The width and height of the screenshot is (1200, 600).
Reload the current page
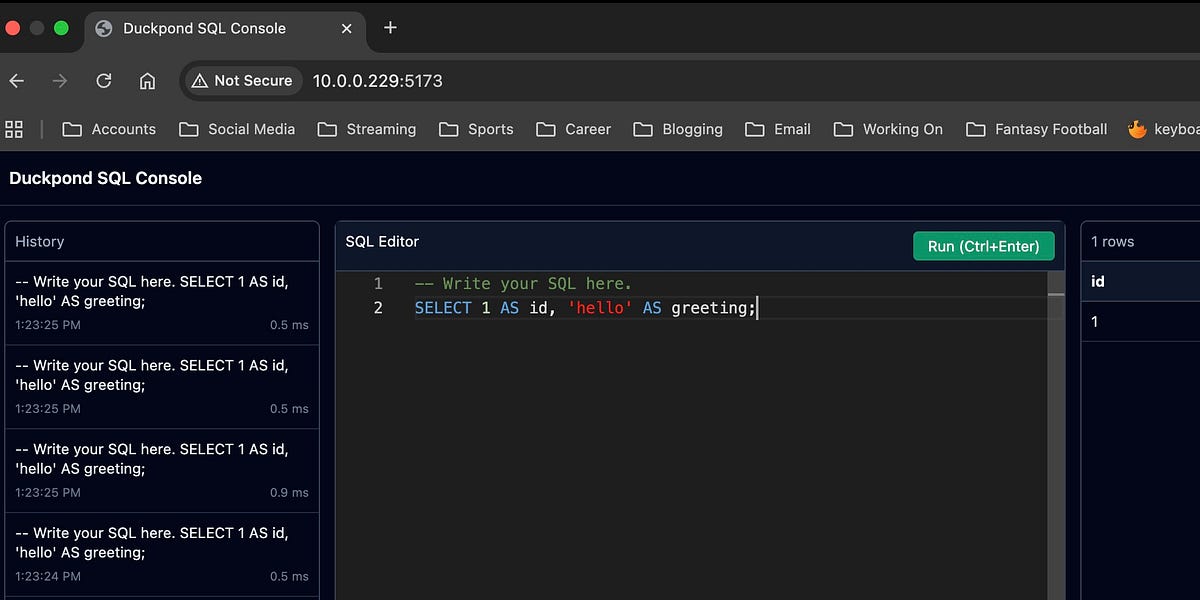[x=103, y=81]
